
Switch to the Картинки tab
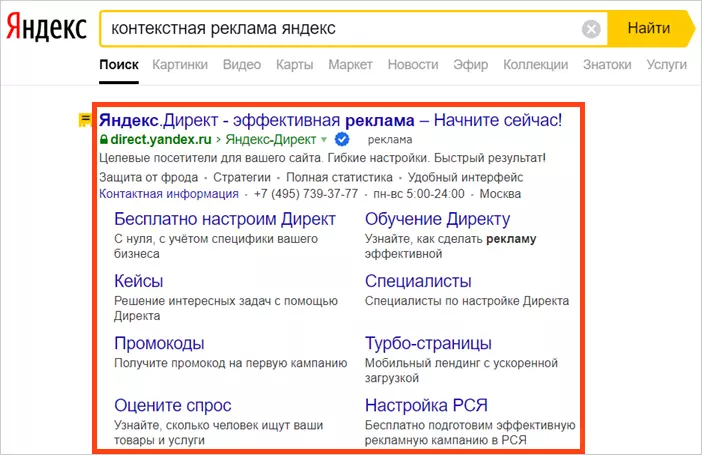180,65
